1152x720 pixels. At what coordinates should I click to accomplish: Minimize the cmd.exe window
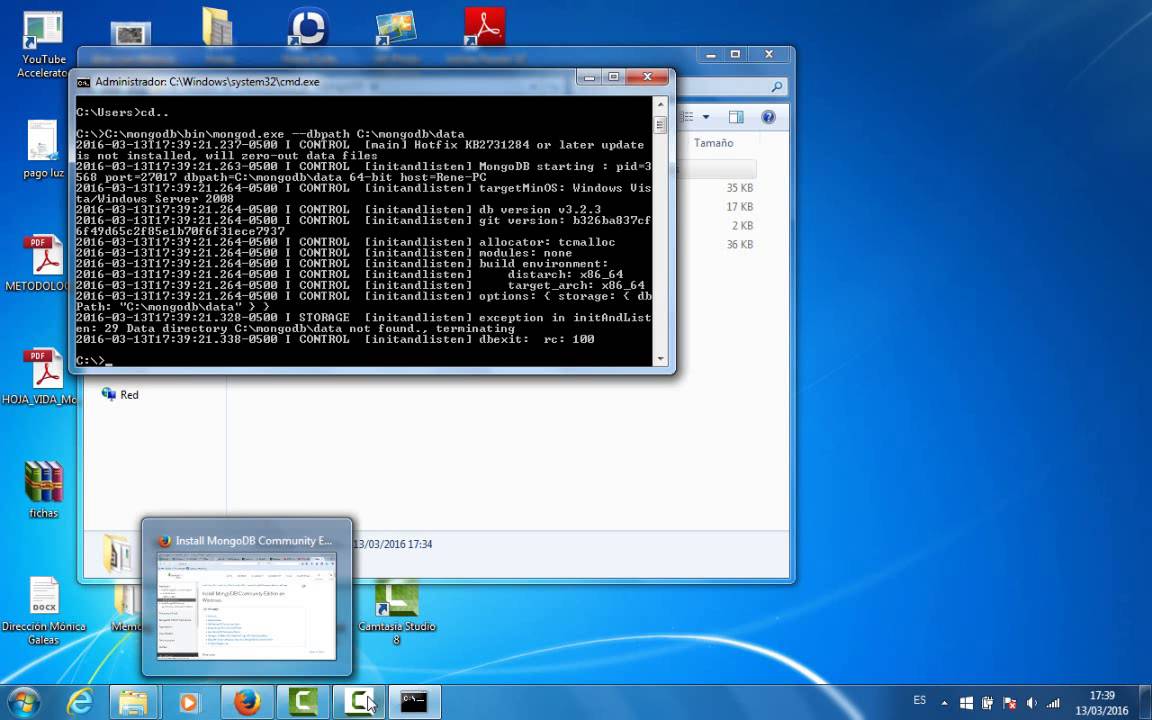click(588, 76)
